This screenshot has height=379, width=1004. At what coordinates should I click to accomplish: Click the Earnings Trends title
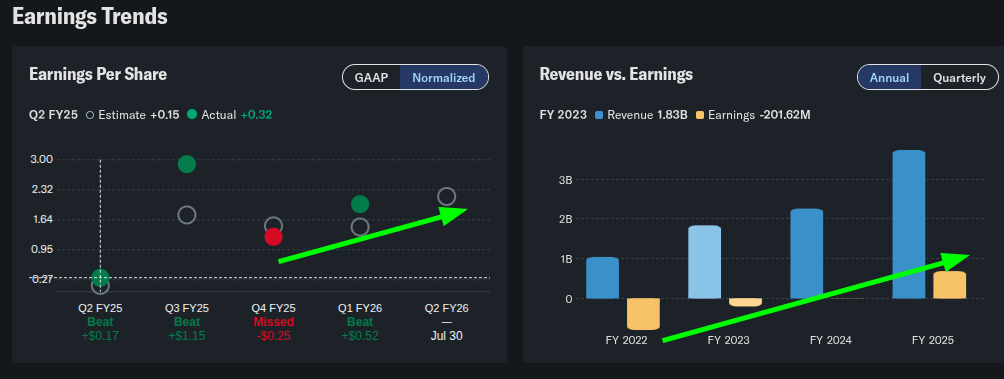(90, 17)
